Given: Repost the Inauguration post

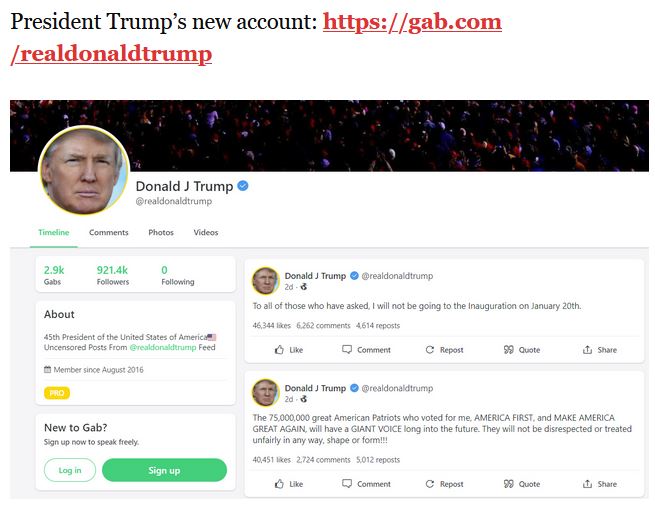Looking at the screenshot, I should point(444,350).
